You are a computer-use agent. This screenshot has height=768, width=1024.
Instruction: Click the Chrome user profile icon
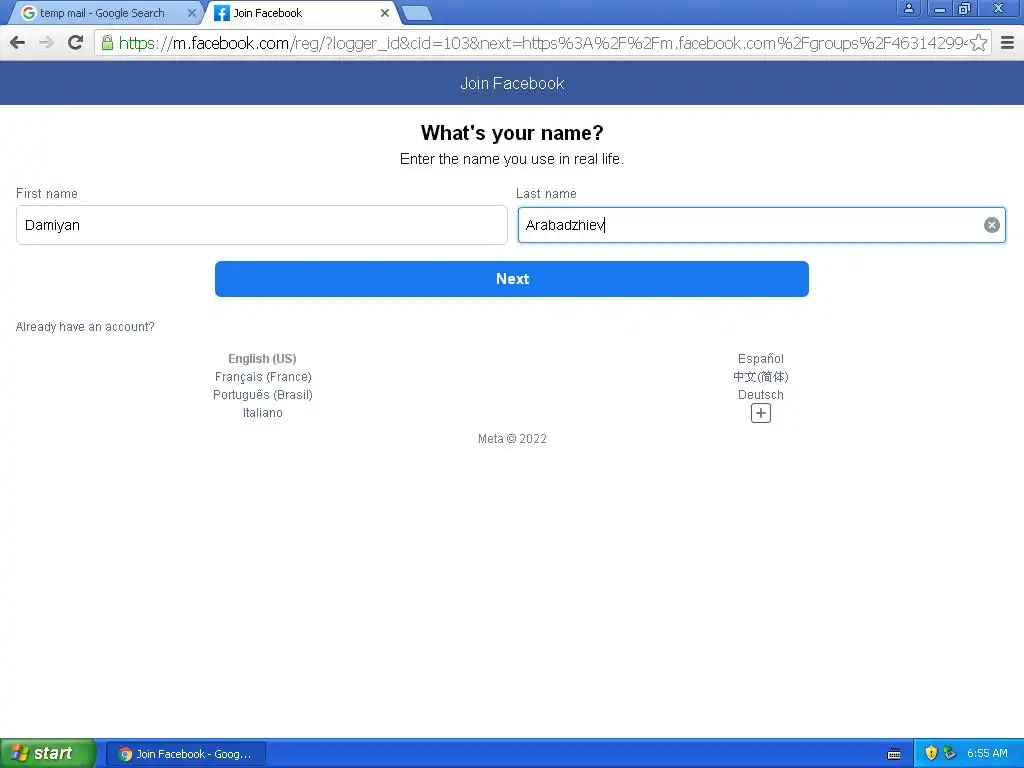[908, 8]
